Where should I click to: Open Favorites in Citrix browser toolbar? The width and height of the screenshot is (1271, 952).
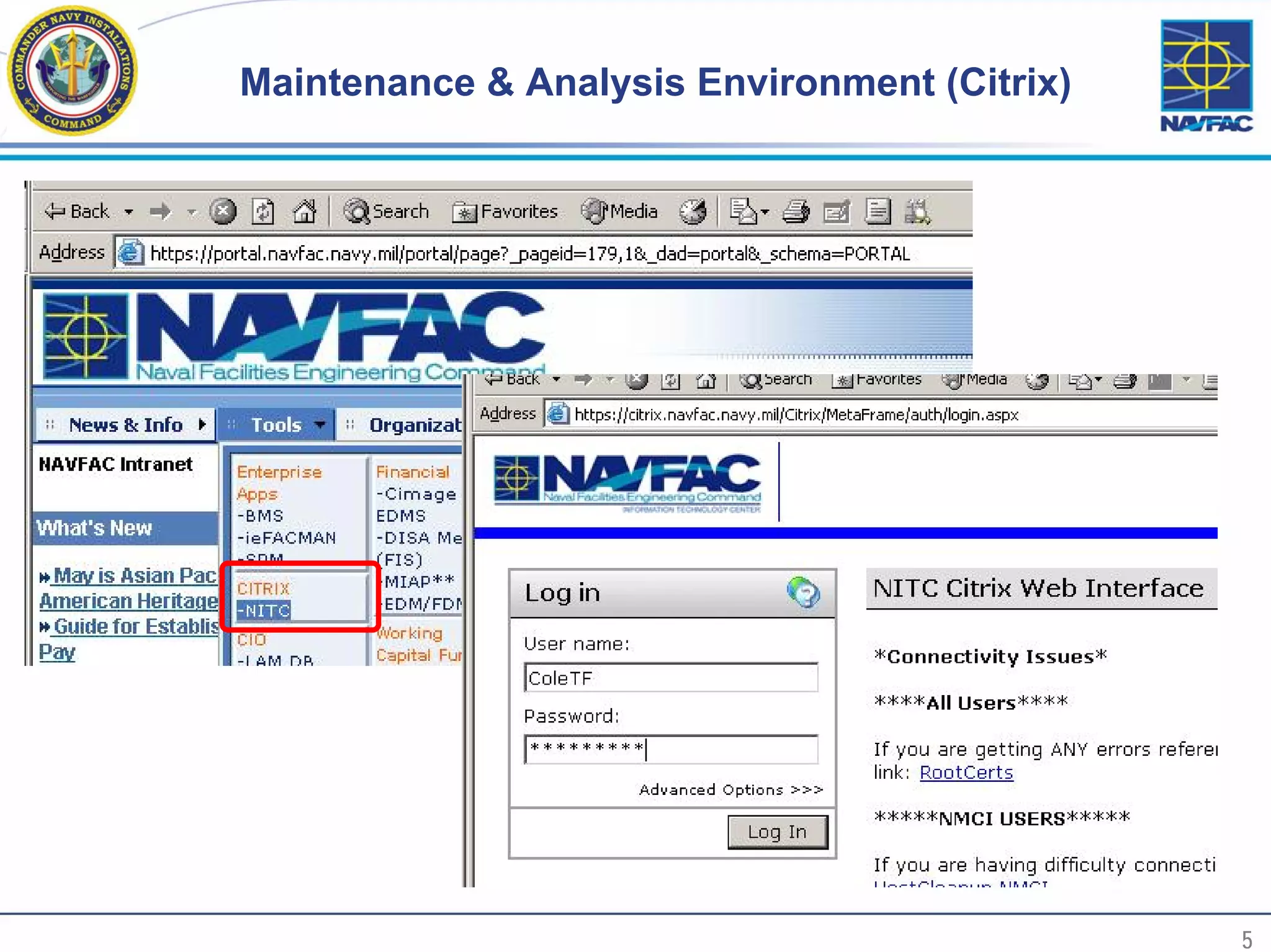877,379
